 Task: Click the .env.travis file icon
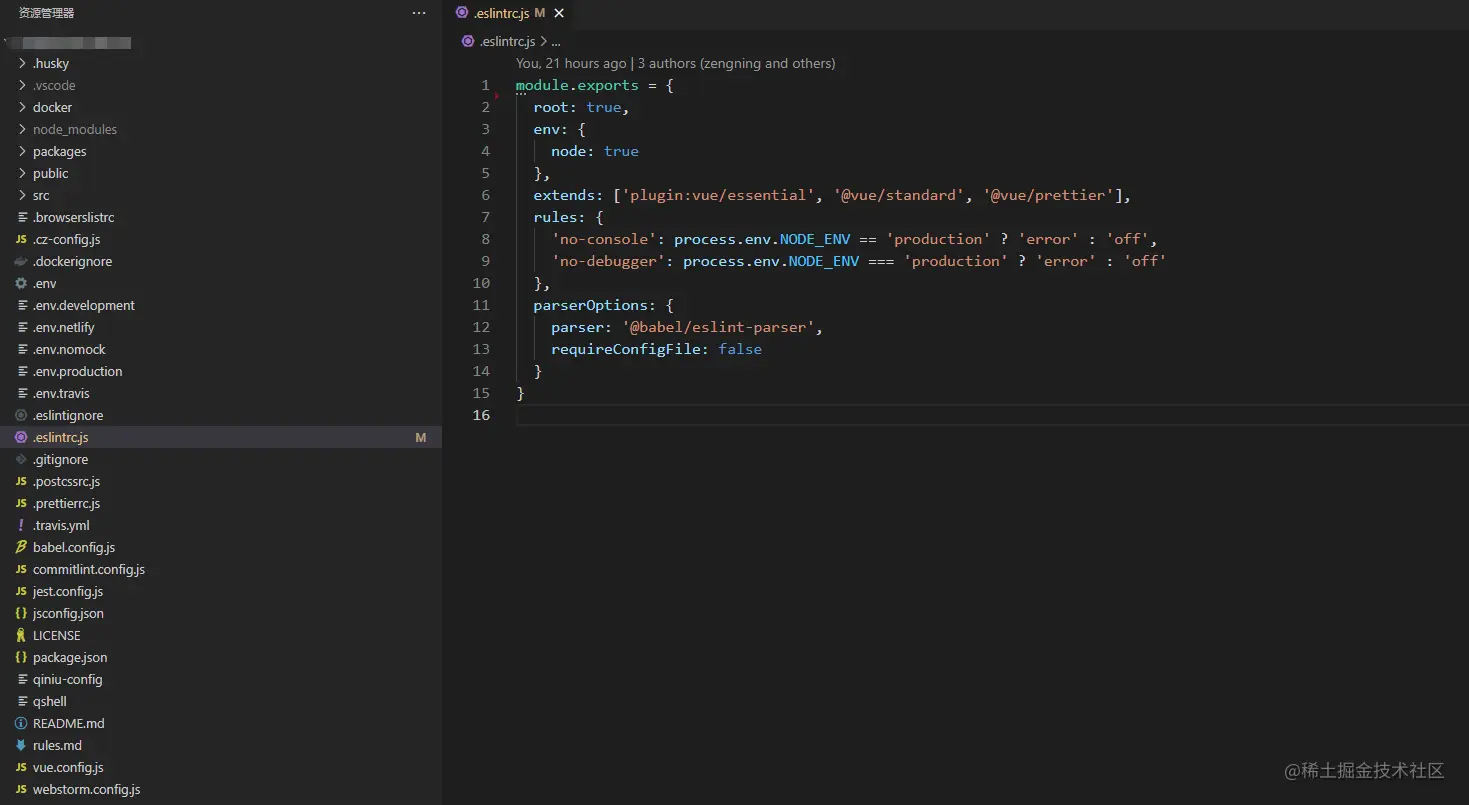click(x=22, y=393)
